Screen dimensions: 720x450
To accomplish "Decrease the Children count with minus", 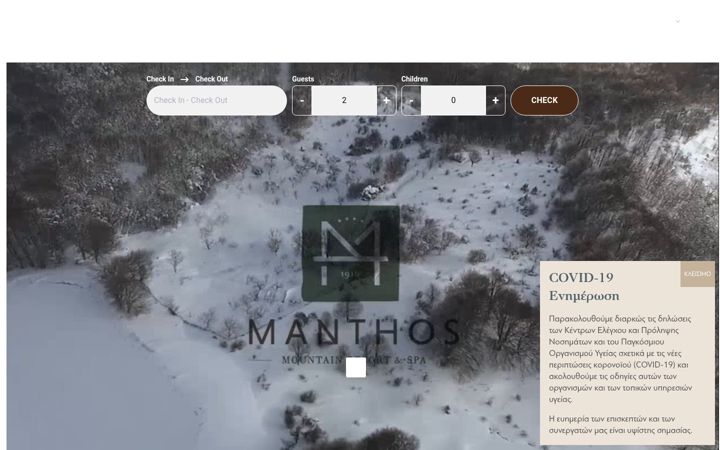I will pos(411,100).
